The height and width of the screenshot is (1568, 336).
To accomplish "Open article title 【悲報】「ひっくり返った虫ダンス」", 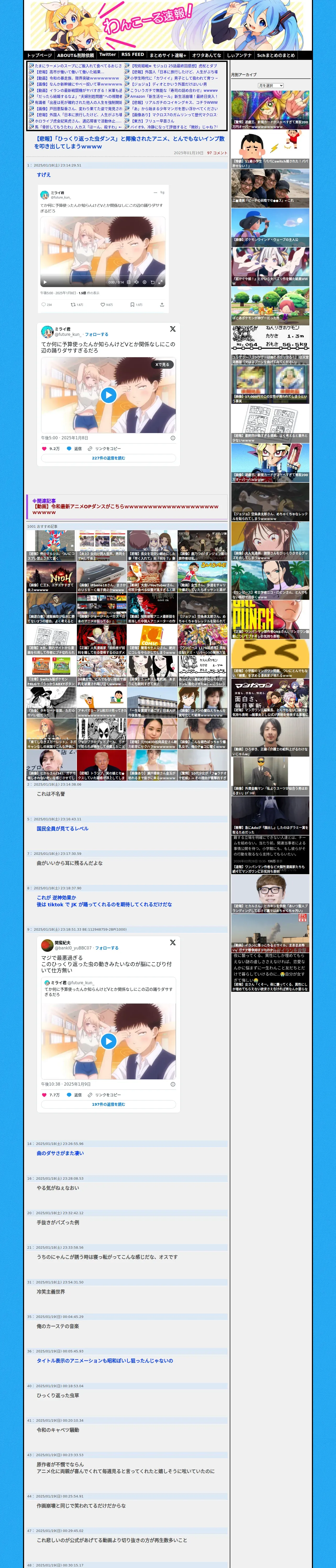I will [x=129, y=142].
